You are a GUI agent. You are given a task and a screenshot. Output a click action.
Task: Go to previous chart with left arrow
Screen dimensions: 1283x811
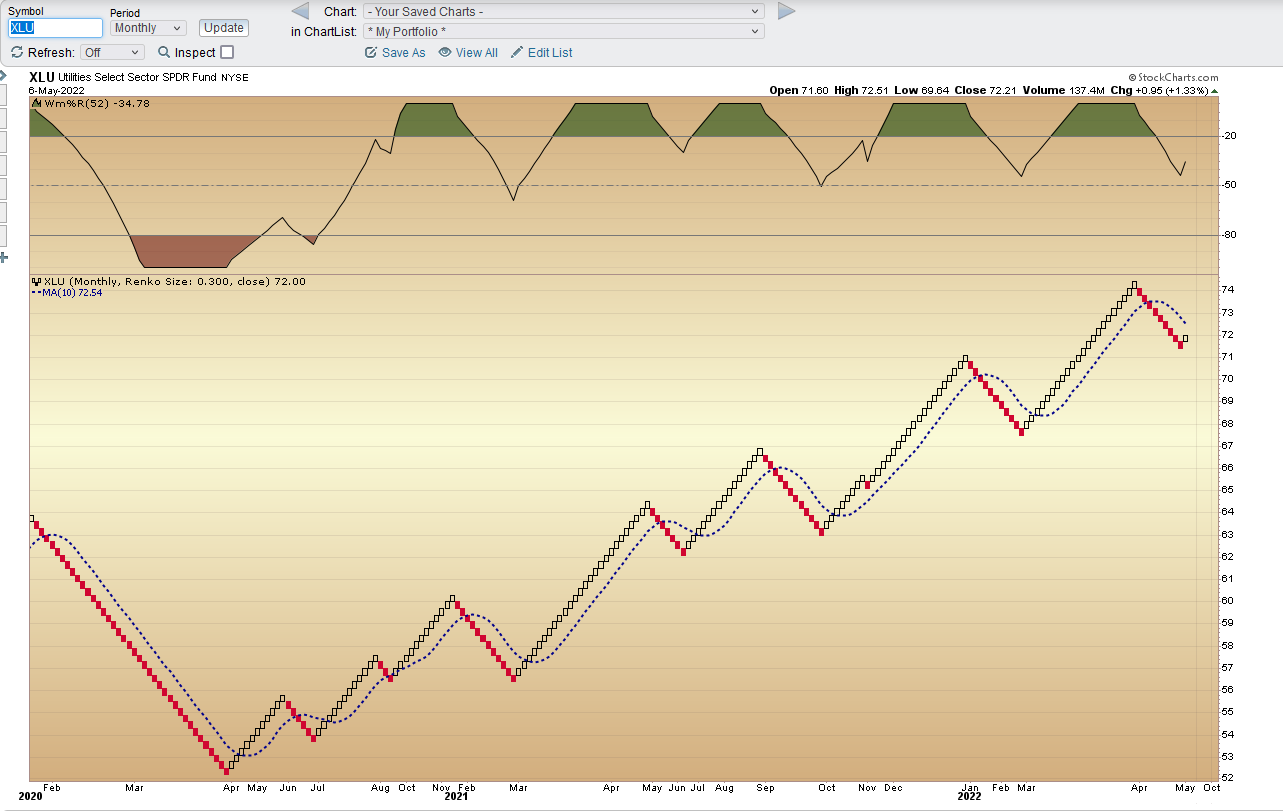point(300,11)
